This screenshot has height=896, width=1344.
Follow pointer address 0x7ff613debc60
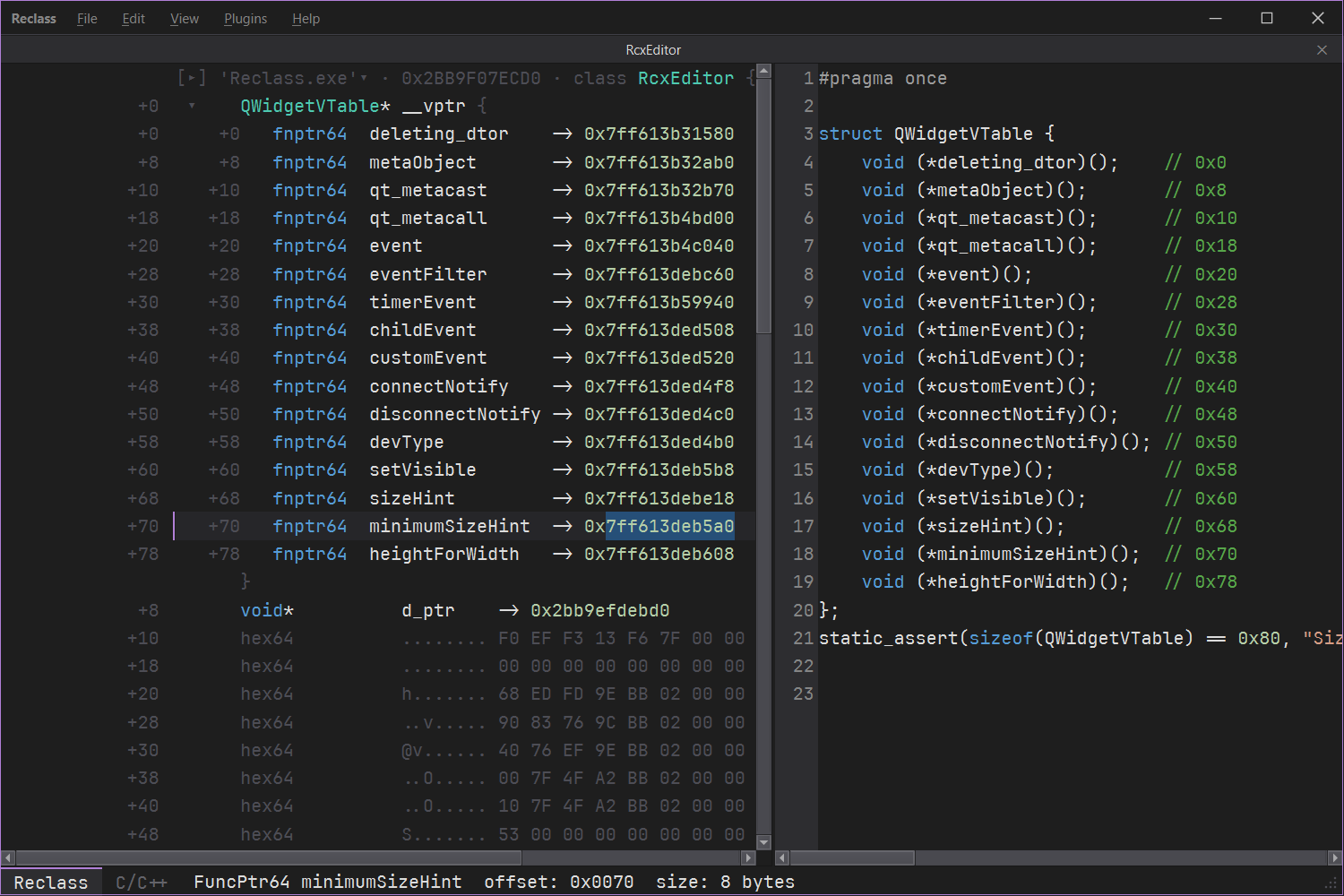tap(659, 274)
